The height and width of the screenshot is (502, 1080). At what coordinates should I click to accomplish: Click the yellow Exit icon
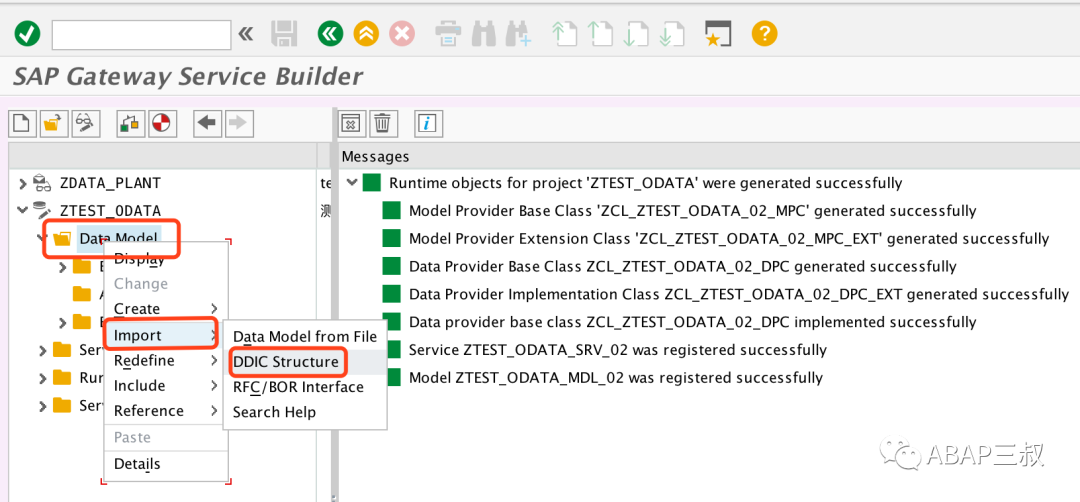point(366,33)
